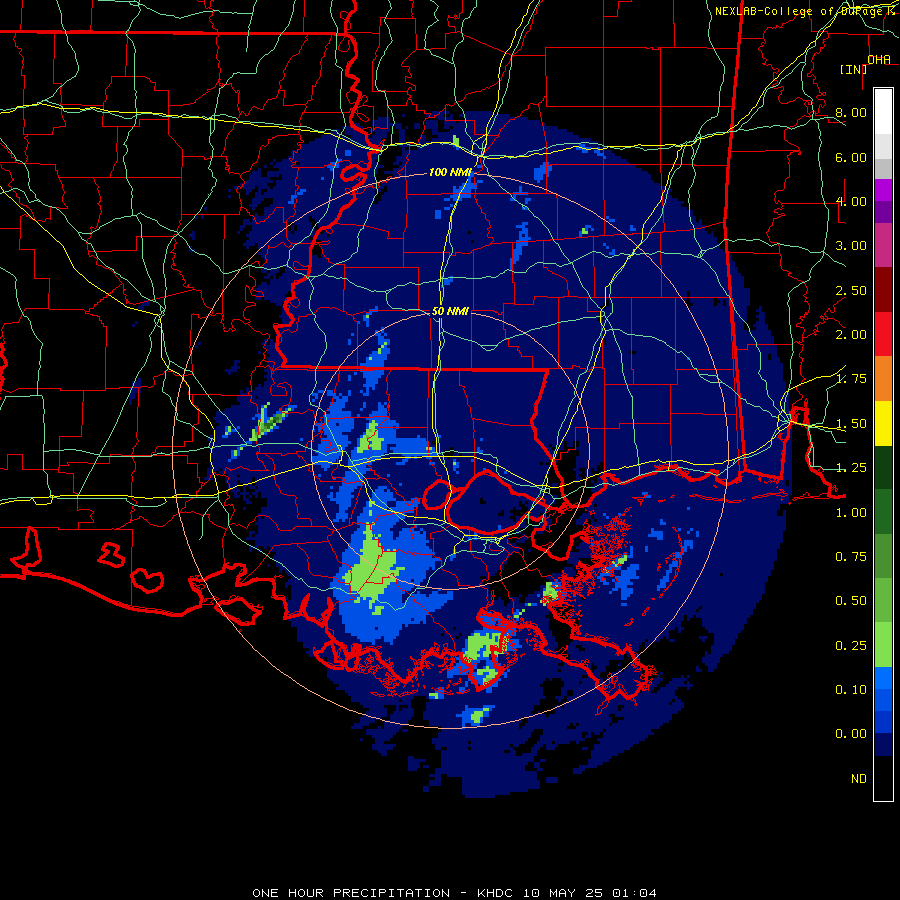The image size is (900, 900).
Task: Click the 0.75 legend value
Action: tap(851, 557)
